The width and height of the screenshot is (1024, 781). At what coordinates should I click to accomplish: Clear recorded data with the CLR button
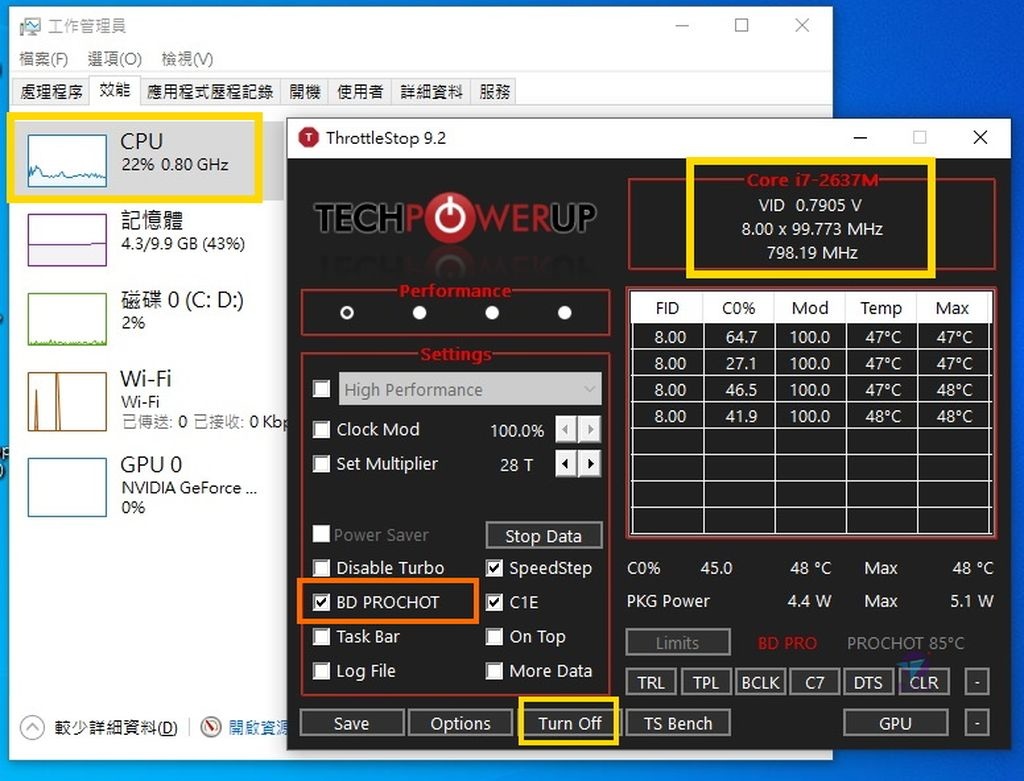pyautogui.click(x=923, y=681)
